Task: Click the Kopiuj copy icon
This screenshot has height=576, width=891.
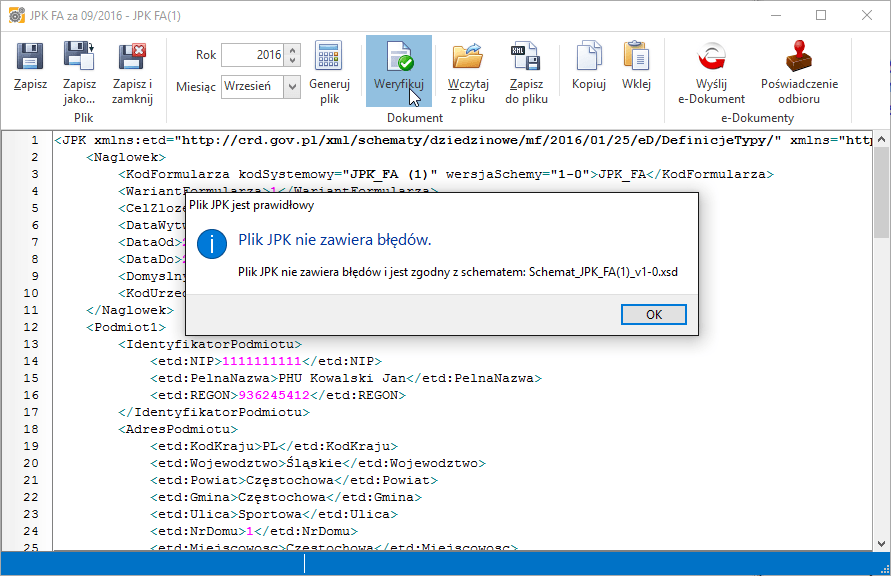Action: click(589, 58)
